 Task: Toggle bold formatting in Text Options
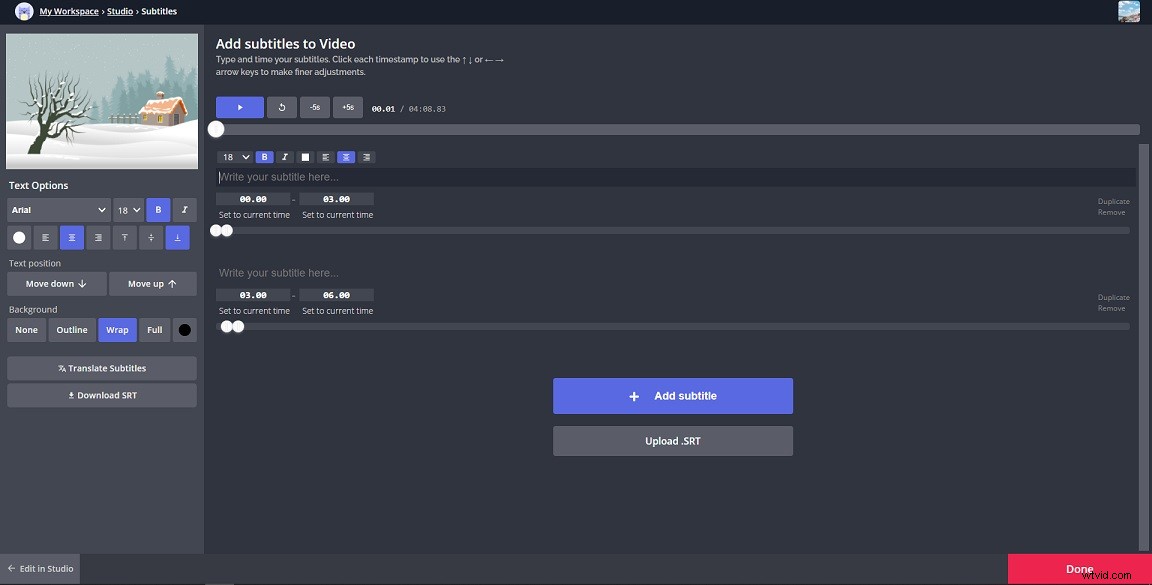pos(157,209)
